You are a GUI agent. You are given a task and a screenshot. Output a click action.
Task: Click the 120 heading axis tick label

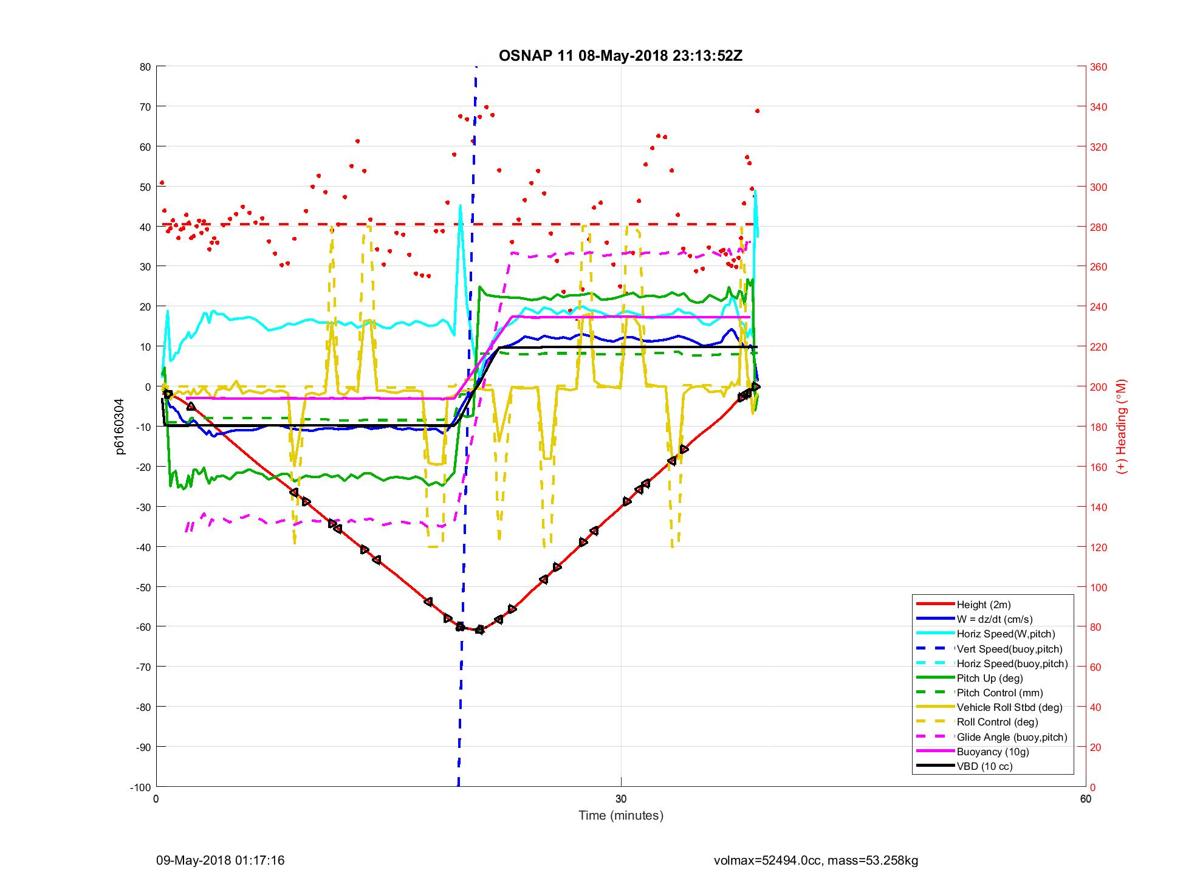point(1100,547)
